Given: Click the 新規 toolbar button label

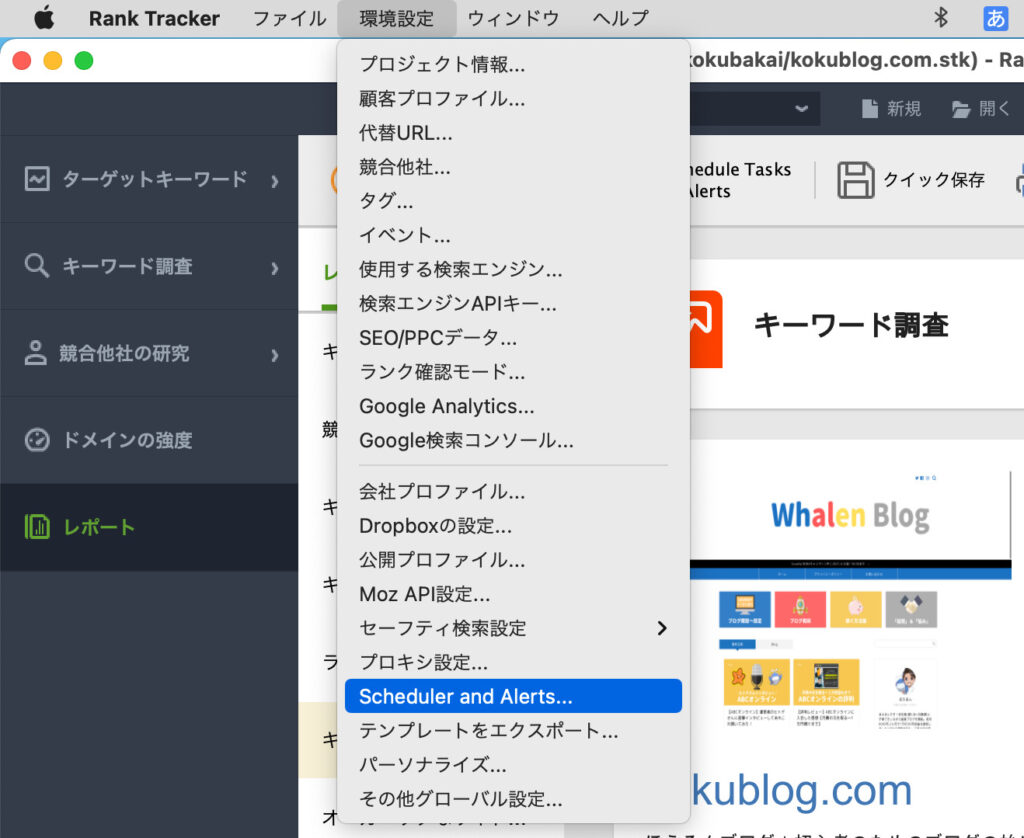Looking at the screenshot, I should [x=904, y=109].
